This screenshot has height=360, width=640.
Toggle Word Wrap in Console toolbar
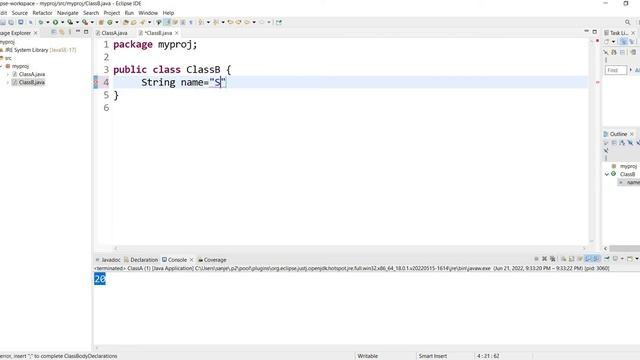tap(580, 259)
